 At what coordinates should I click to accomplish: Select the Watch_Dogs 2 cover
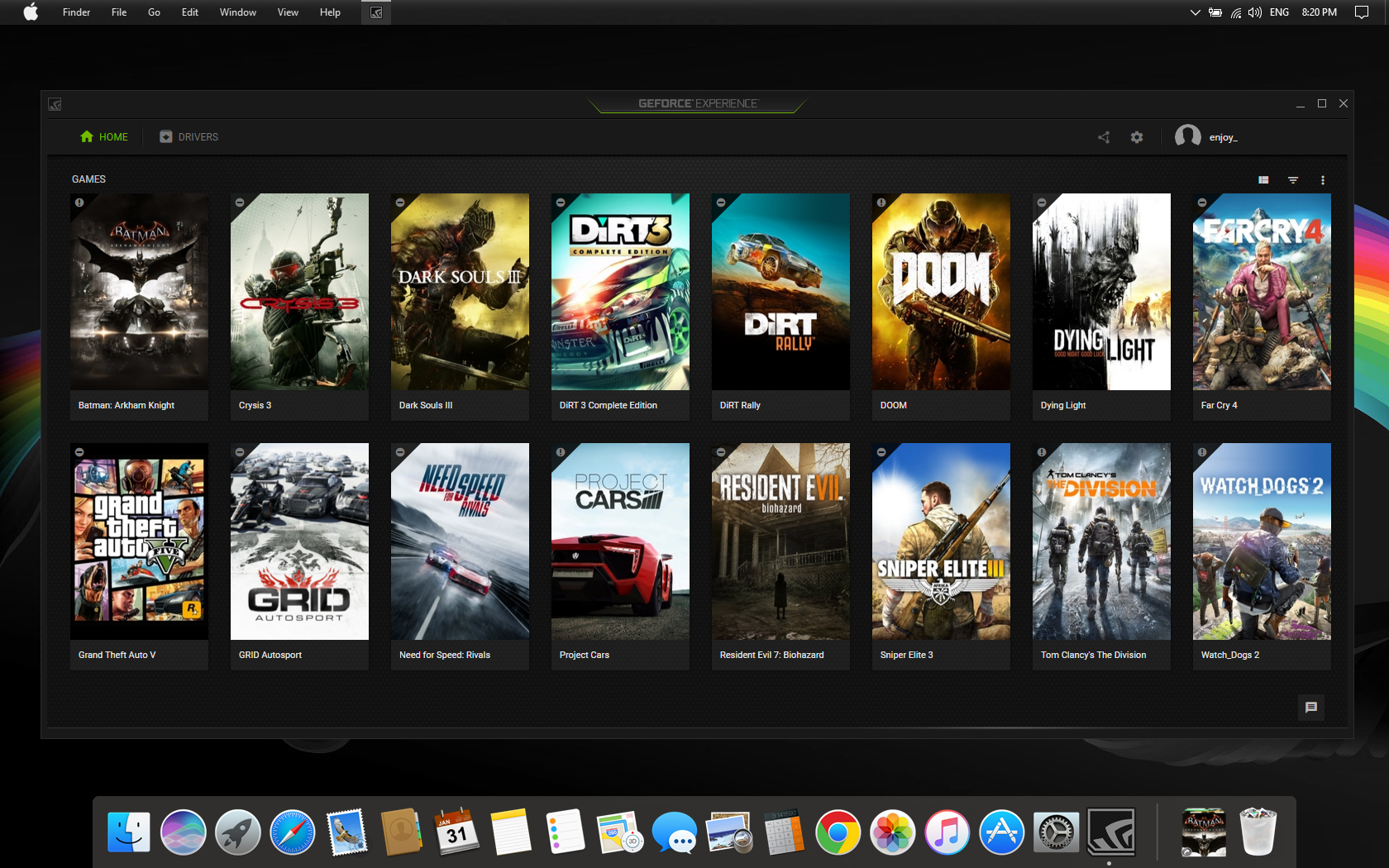(1262, 541)
